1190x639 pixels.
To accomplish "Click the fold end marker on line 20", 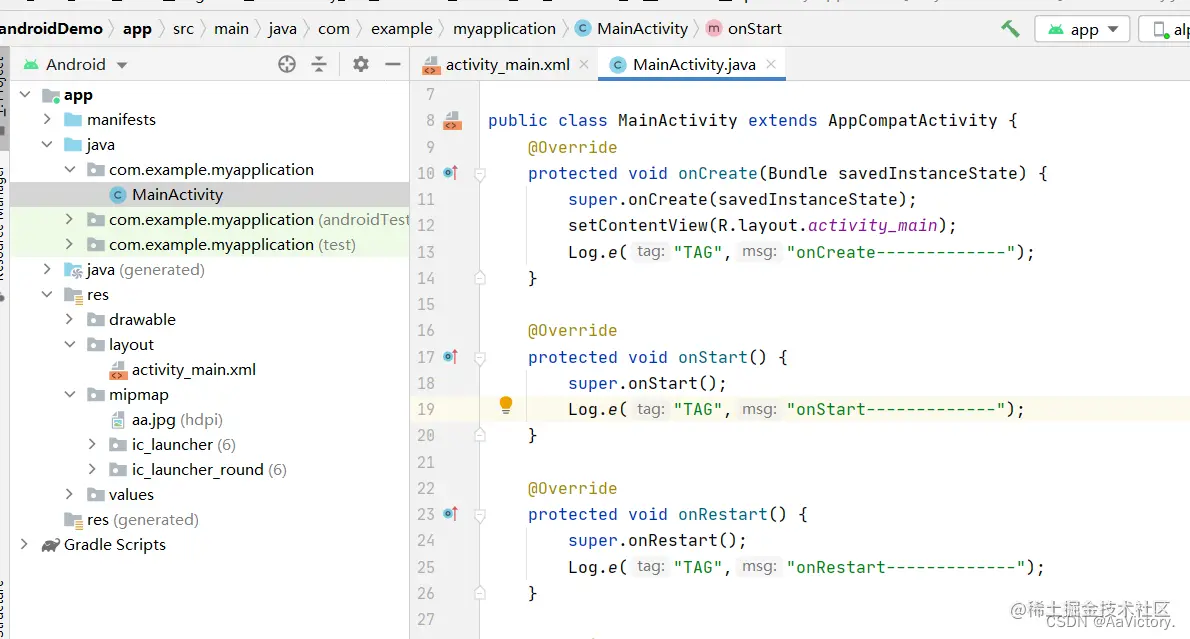I will point(480,435).
